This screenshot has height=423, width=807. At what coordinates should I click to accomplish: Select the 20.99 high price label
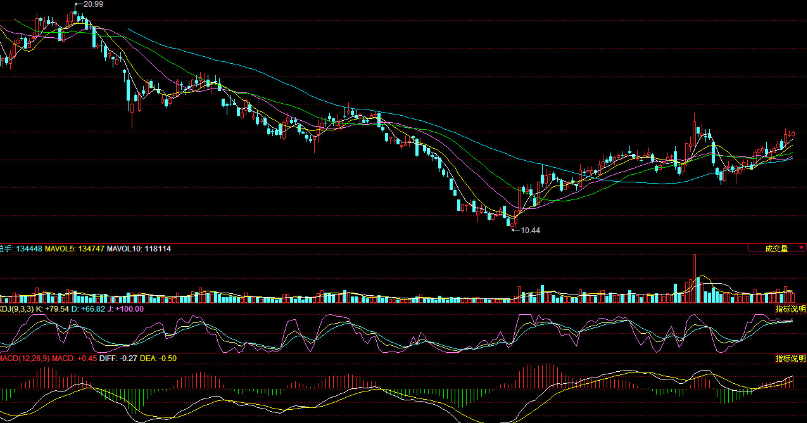93,4
